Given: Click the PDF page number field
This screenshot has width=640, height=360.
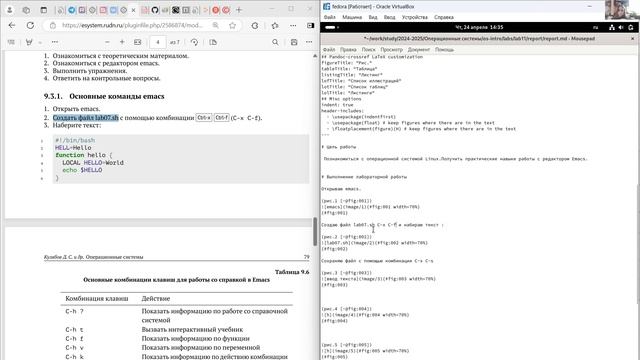Looking at the screenshot, I should (158, 42).
